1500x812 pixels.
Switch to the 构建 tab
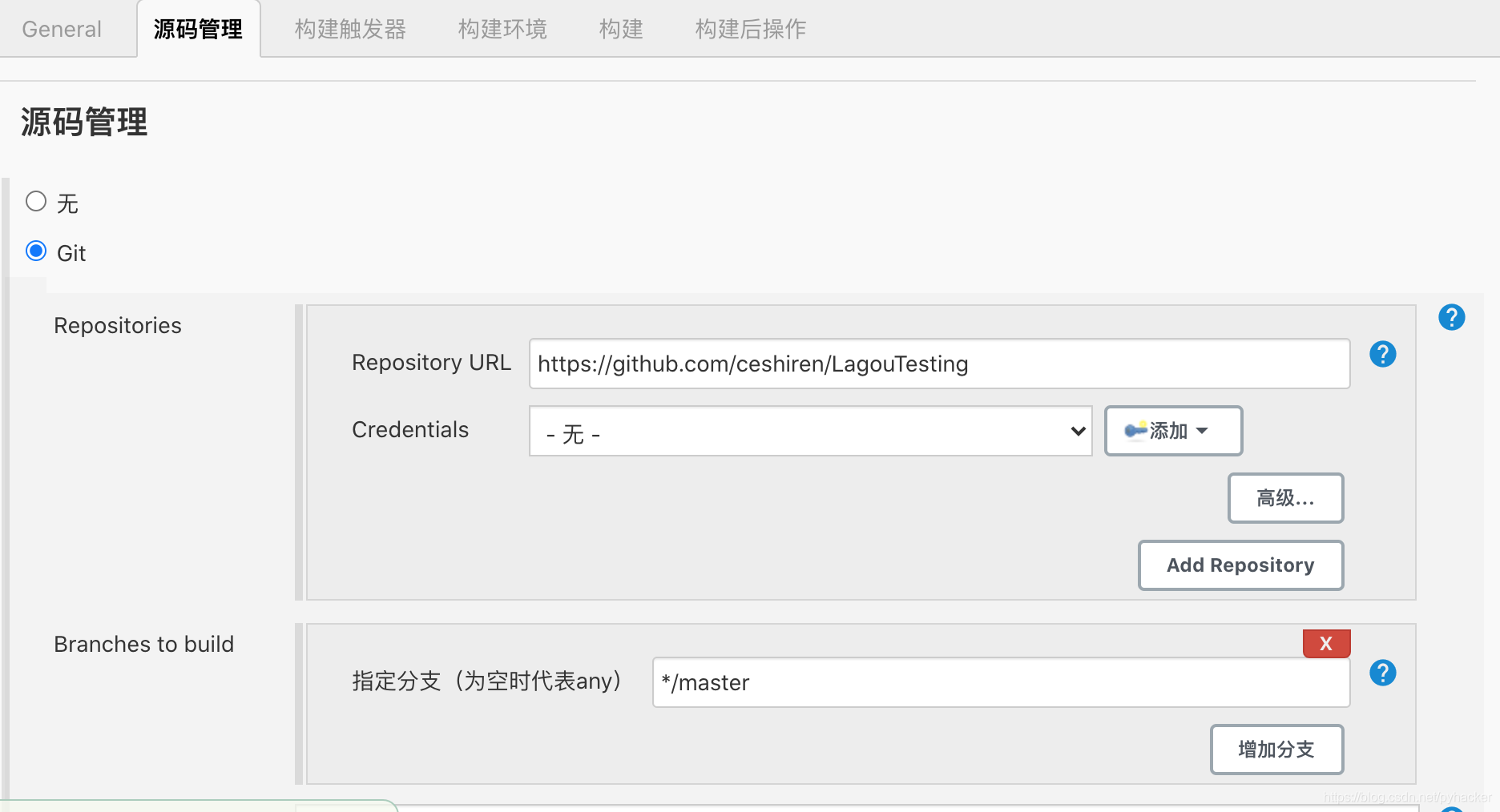coord(621,30)
